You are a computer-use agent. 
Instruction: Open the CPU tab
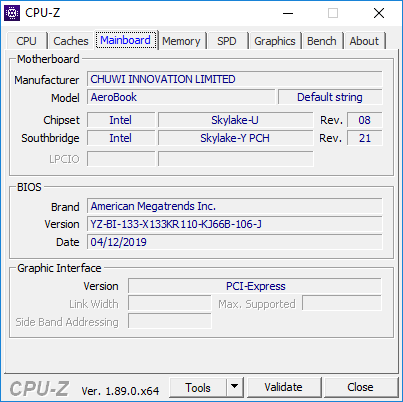click(x=26, y=41)
